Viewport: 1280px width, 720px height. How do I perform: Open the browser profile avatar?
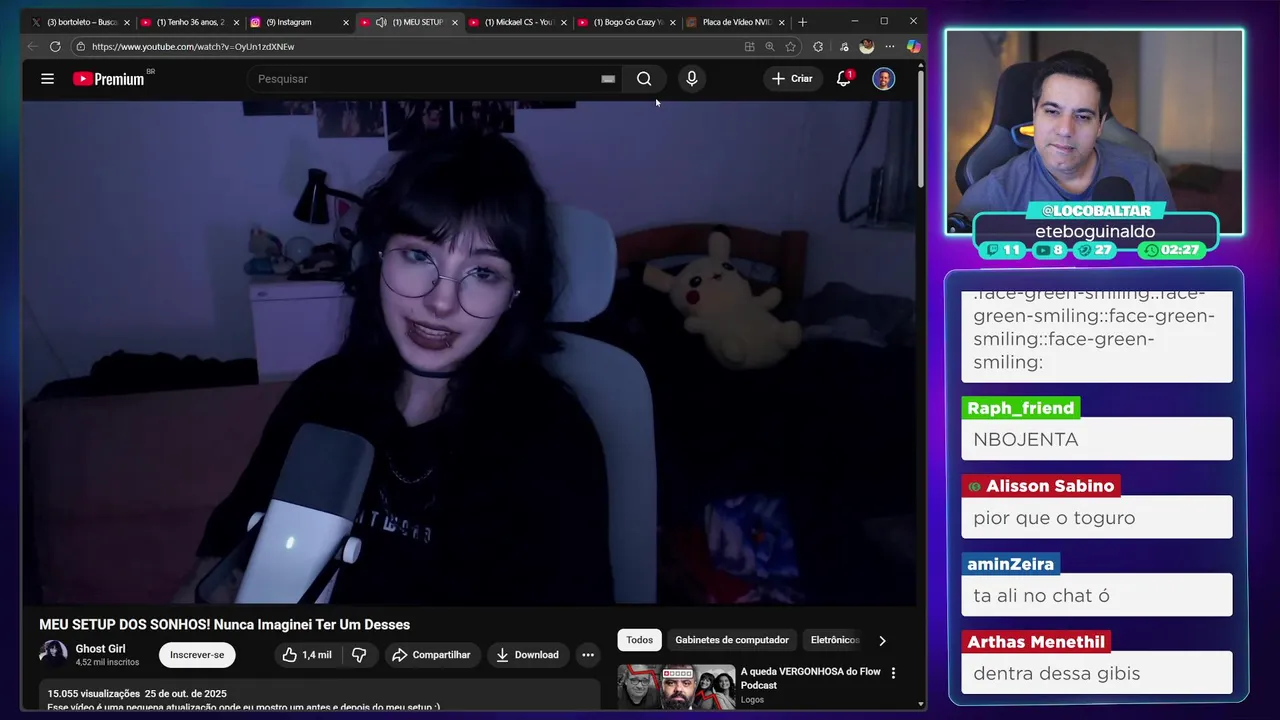[x=866, y=46]
